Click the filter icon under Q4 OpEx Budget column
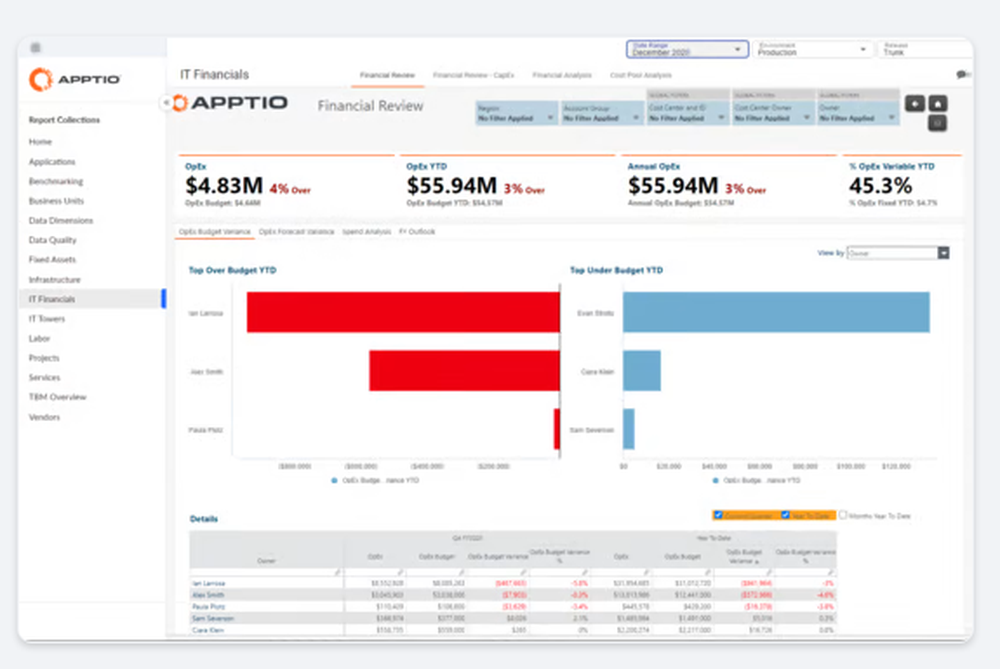Viewport: 1000px width, 669px height. 461,572
